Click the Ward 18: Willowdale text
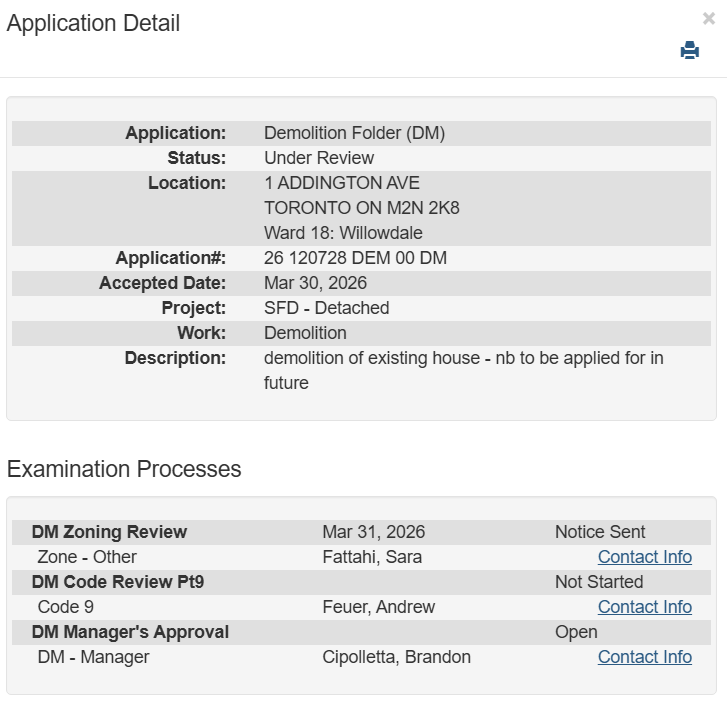Screen dimensions: 727x728 343,233
